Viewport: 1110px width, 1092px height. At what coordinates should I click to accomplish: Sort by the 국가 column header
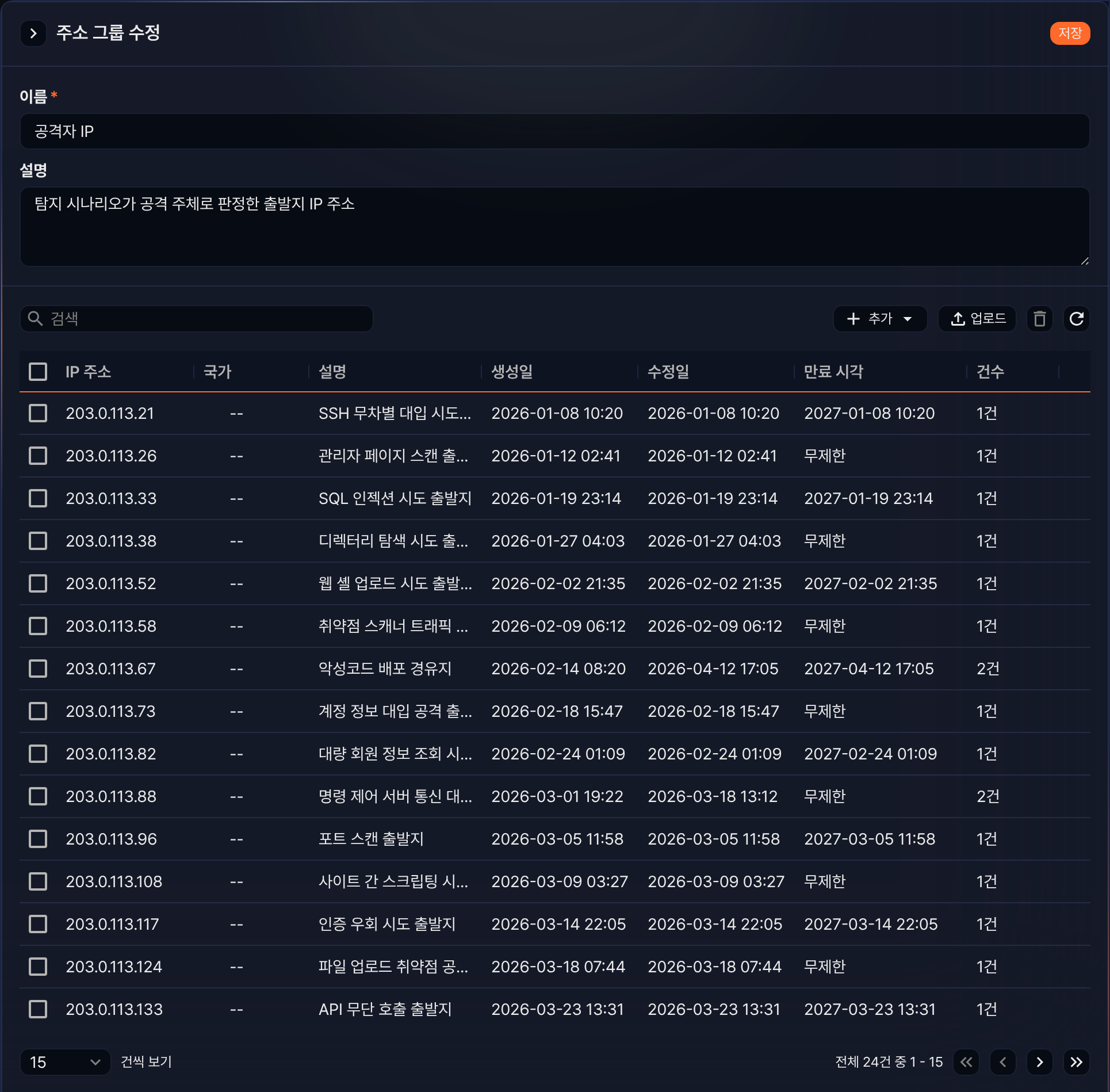click(x=217, y=372)
